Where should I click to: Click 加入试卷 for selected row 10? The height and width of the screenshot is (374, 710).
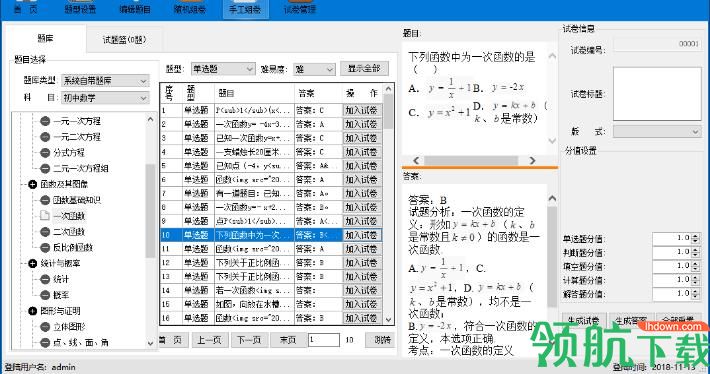(361, 235)
